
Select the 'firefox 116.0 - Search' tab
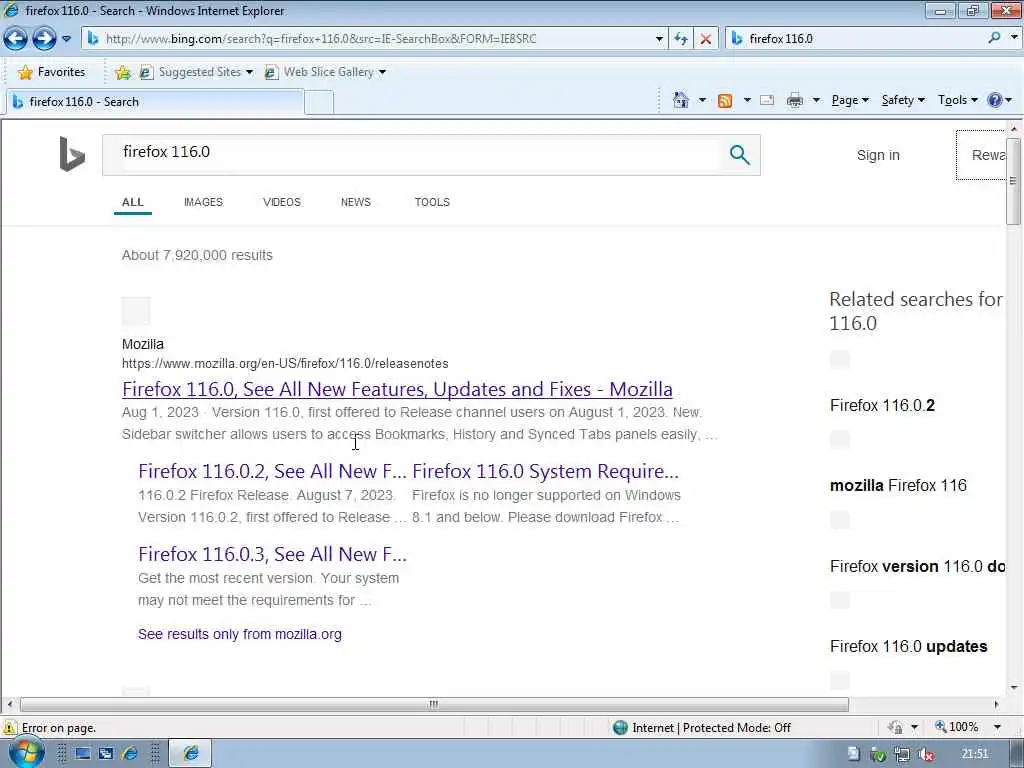(x=154, y=102)
